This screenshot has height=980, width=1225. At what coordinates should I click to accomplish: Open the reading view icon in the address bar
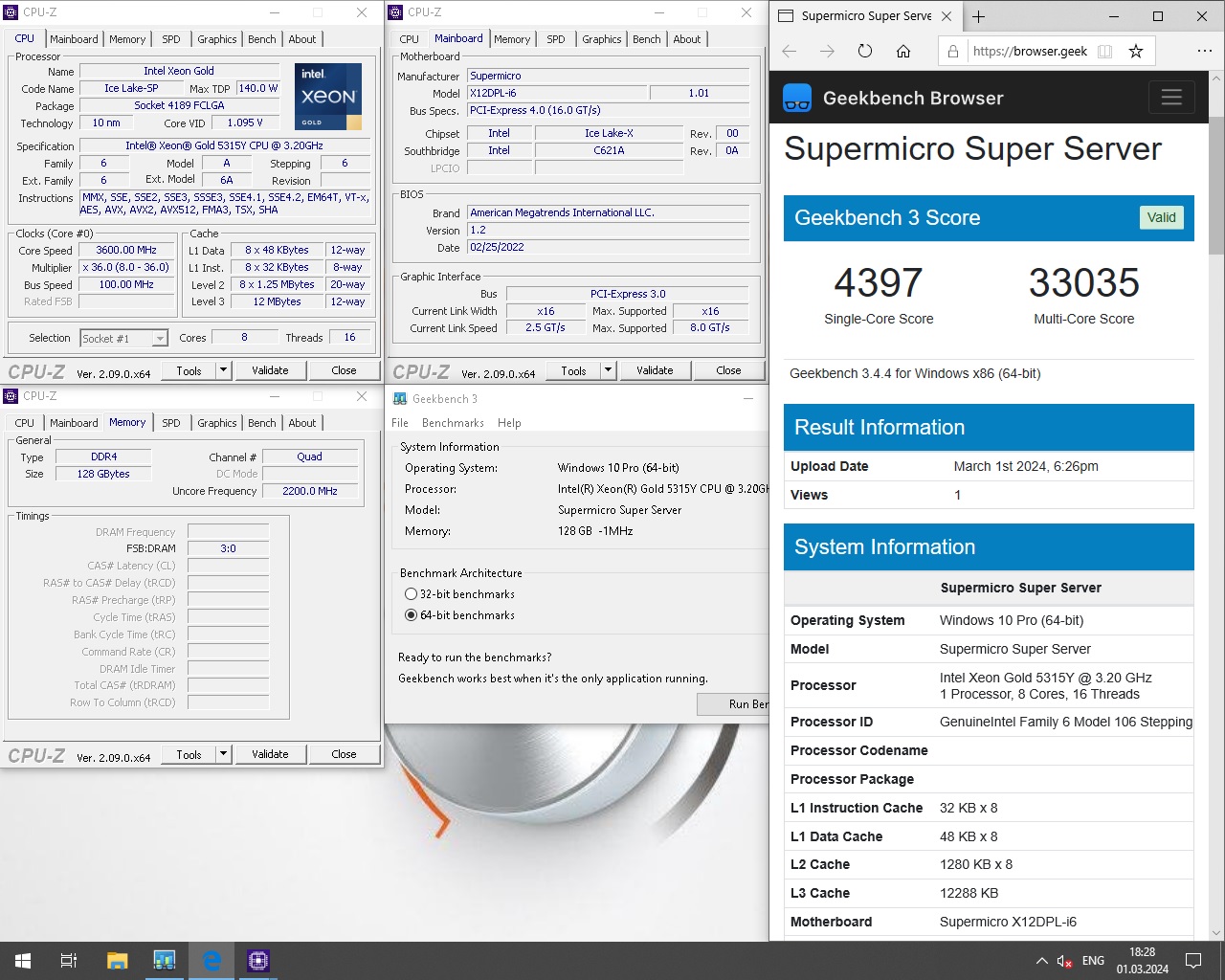click(1104, 52)
